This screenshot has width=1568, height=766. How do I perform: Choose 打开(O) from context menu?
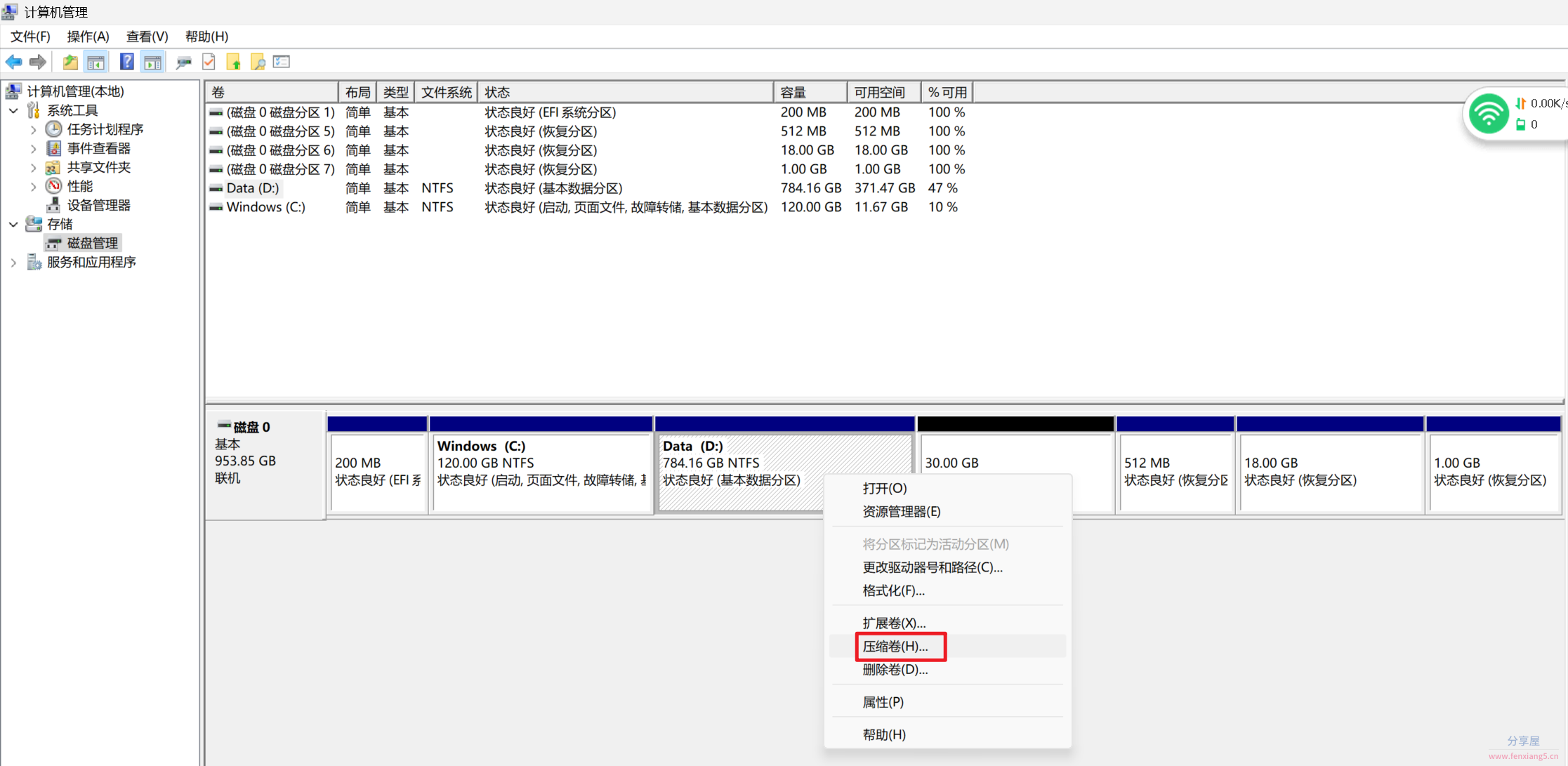click(x=947, y=489)
